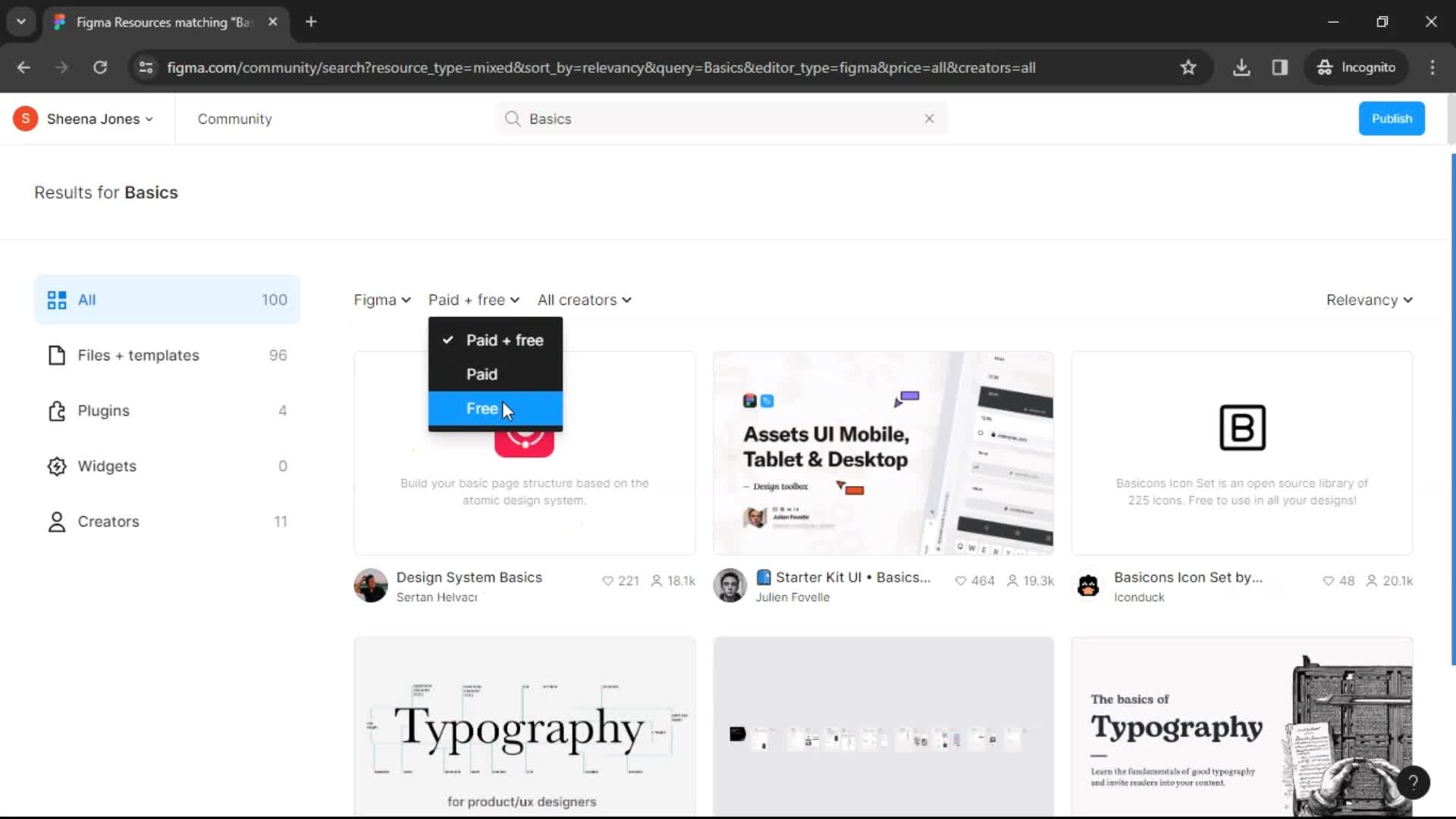1456x819 pixels.
Task: Visit Julien Fovelle creator profile
Action: [792, 598]
